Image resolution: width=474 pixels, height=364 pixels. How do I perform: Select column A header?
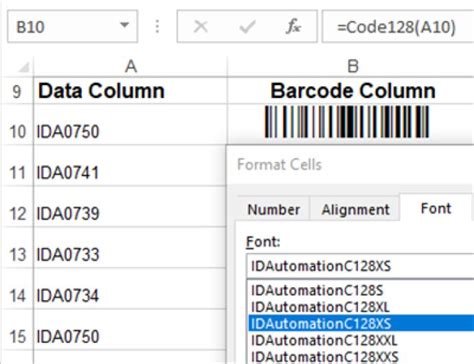point(130,67)
